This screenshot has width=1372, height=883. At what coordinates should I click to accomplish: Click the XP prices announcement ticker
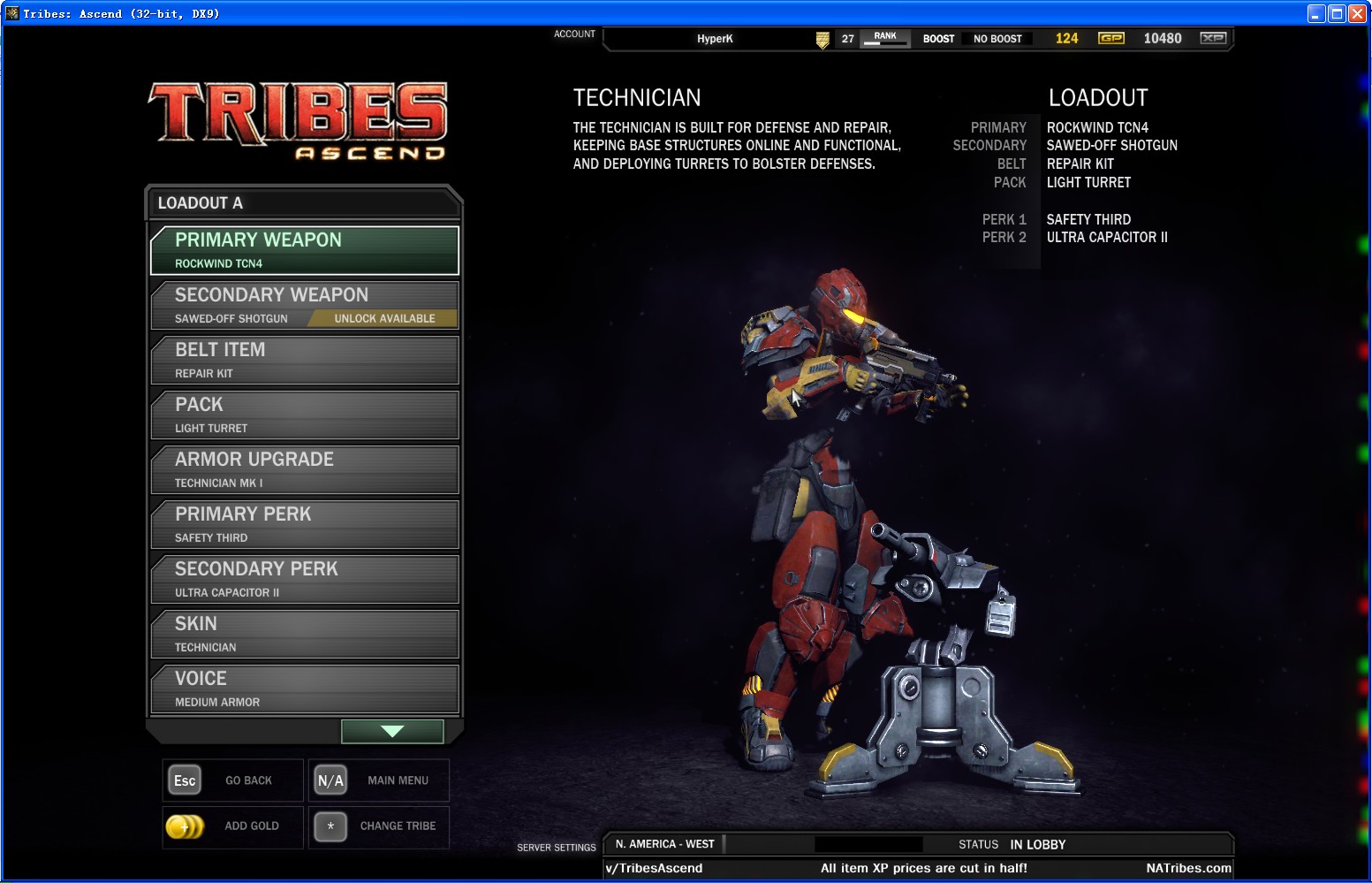click(924, 868)
